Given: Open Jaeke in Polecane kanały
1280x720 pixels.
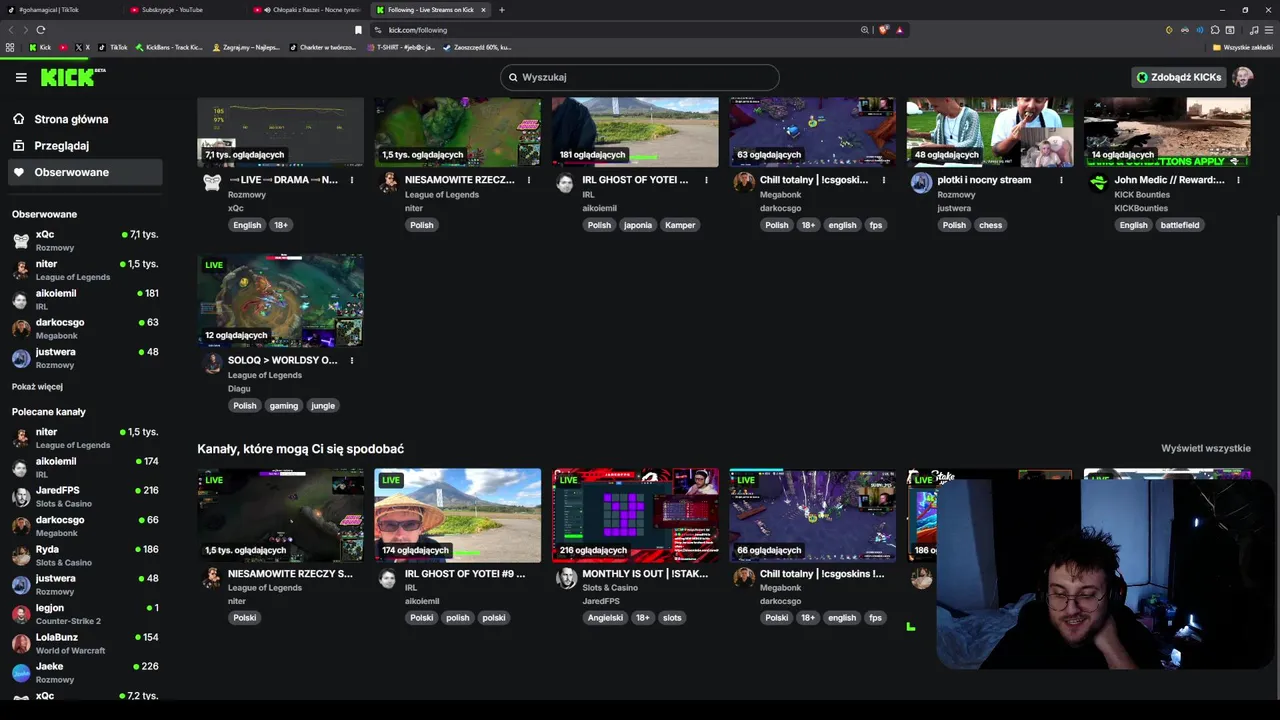Looking at the screenshot, I should click(85, 672).
